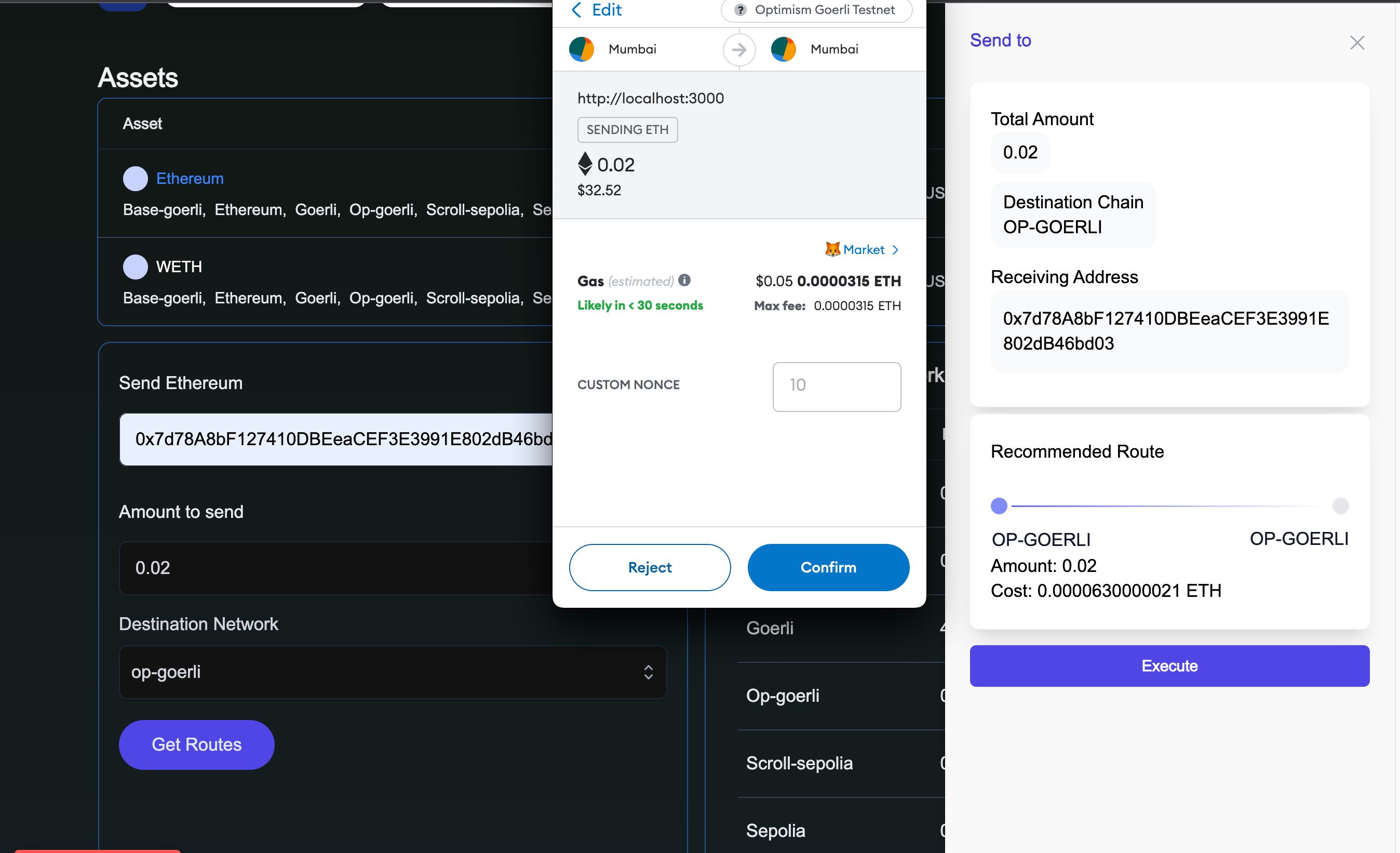This screenshot has width=1400, height=853.
Task: Click the Ethereum diamond icon beside 0.02
Action: tap(585, 164)
